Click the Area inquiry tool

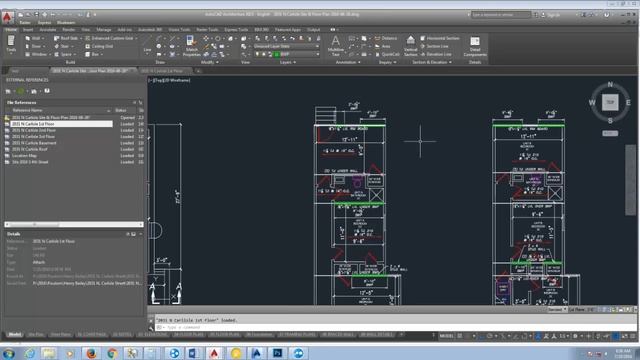pyautogui.click(x=382, y=46)
